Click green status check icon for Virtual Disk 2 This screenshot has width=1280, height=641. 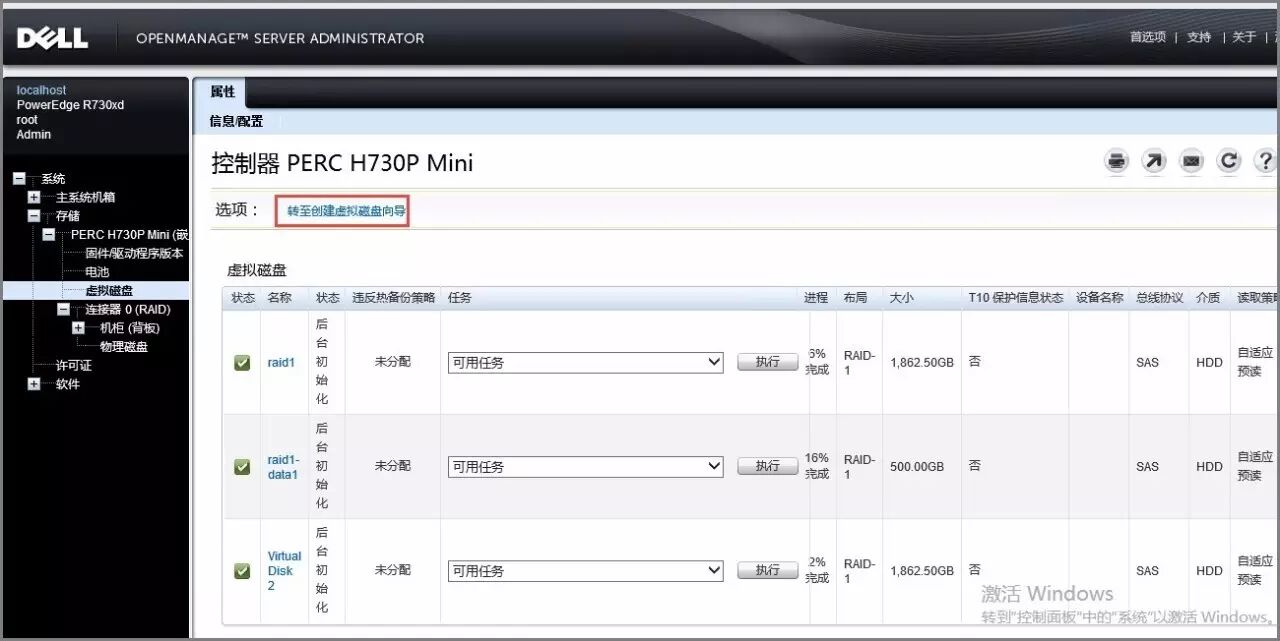pos(242,571)
